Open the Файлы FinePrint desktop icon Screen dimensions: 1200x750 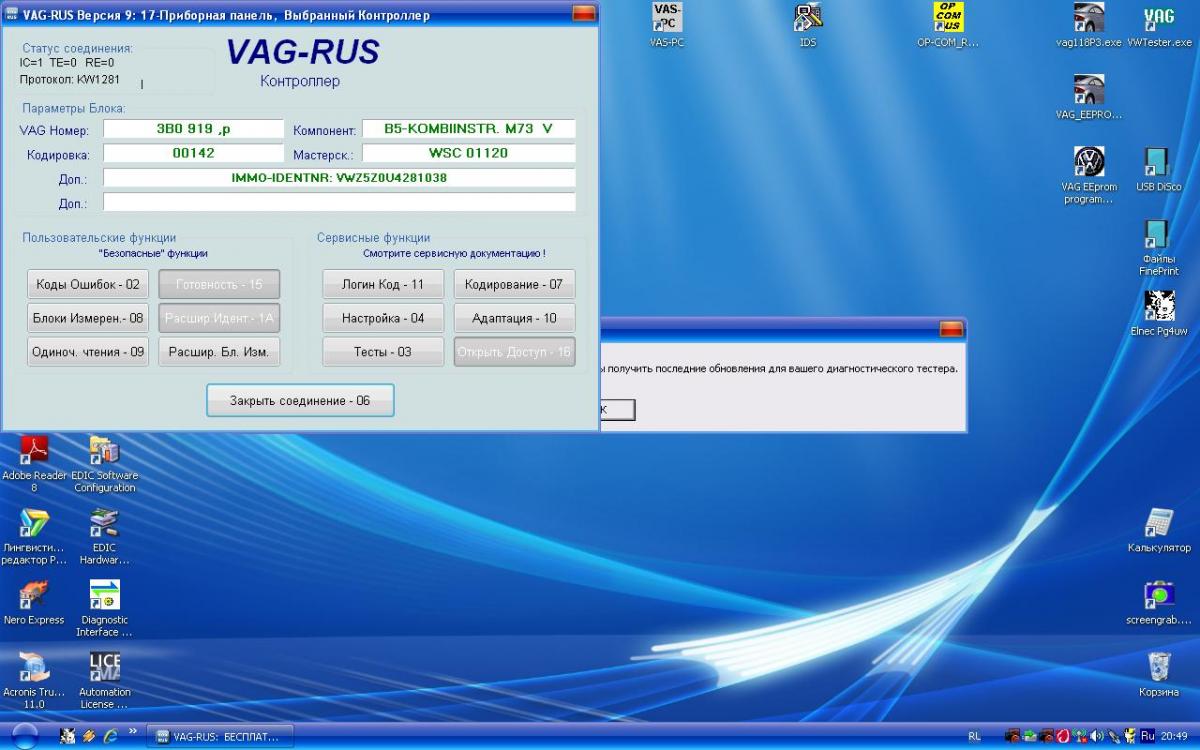tap(1158, 247)
